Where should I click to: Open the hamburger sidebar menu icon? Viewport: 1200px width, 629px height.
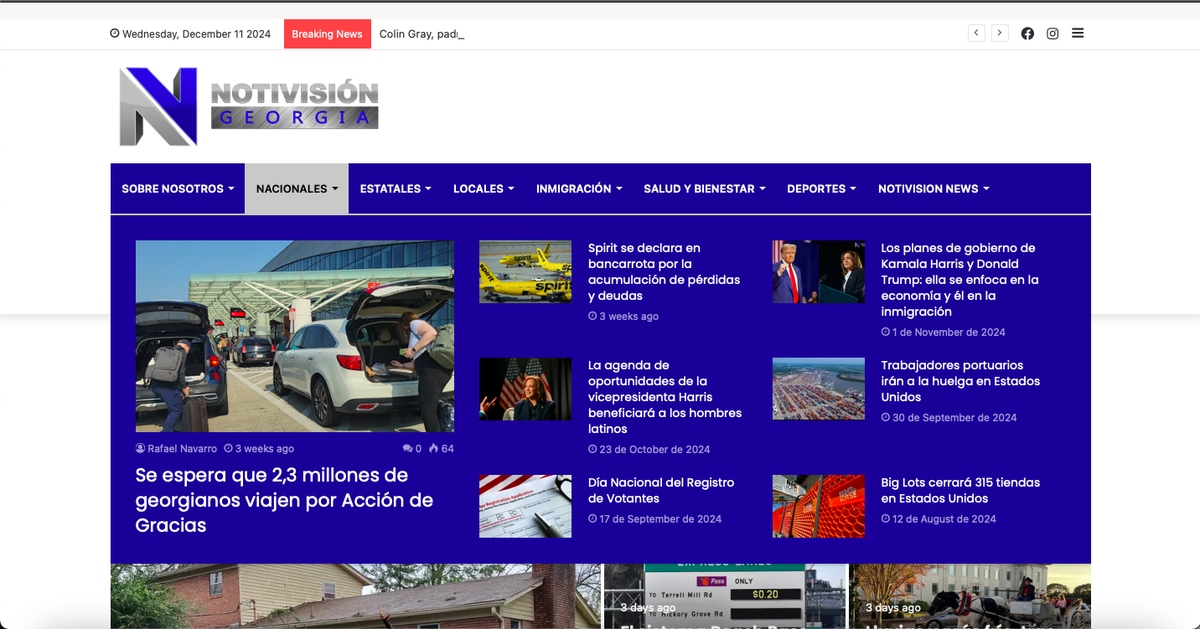(x=1078, y=33)
